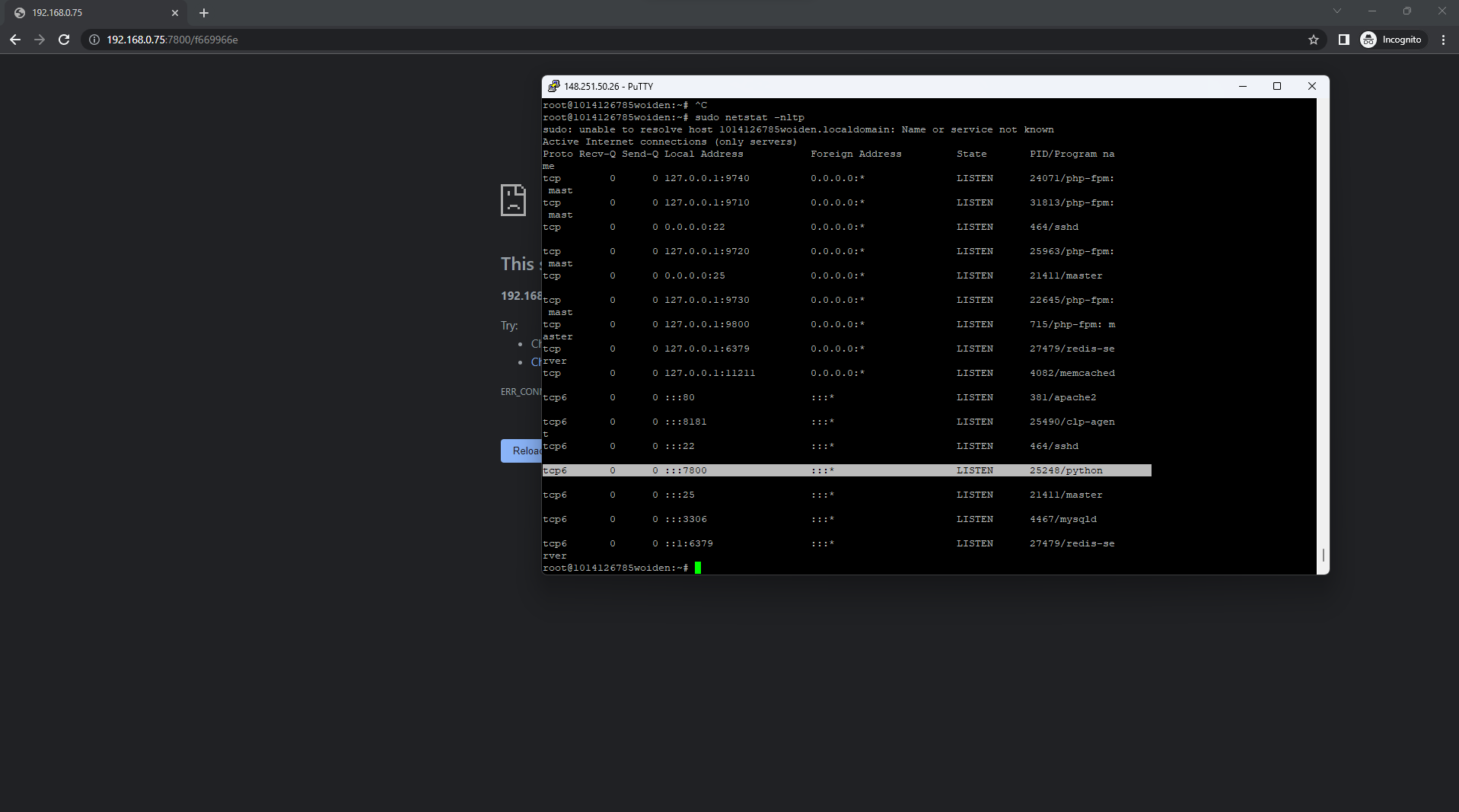Maximize the PuTTY window
The image size is (1459, 812).
(1277, 86)
